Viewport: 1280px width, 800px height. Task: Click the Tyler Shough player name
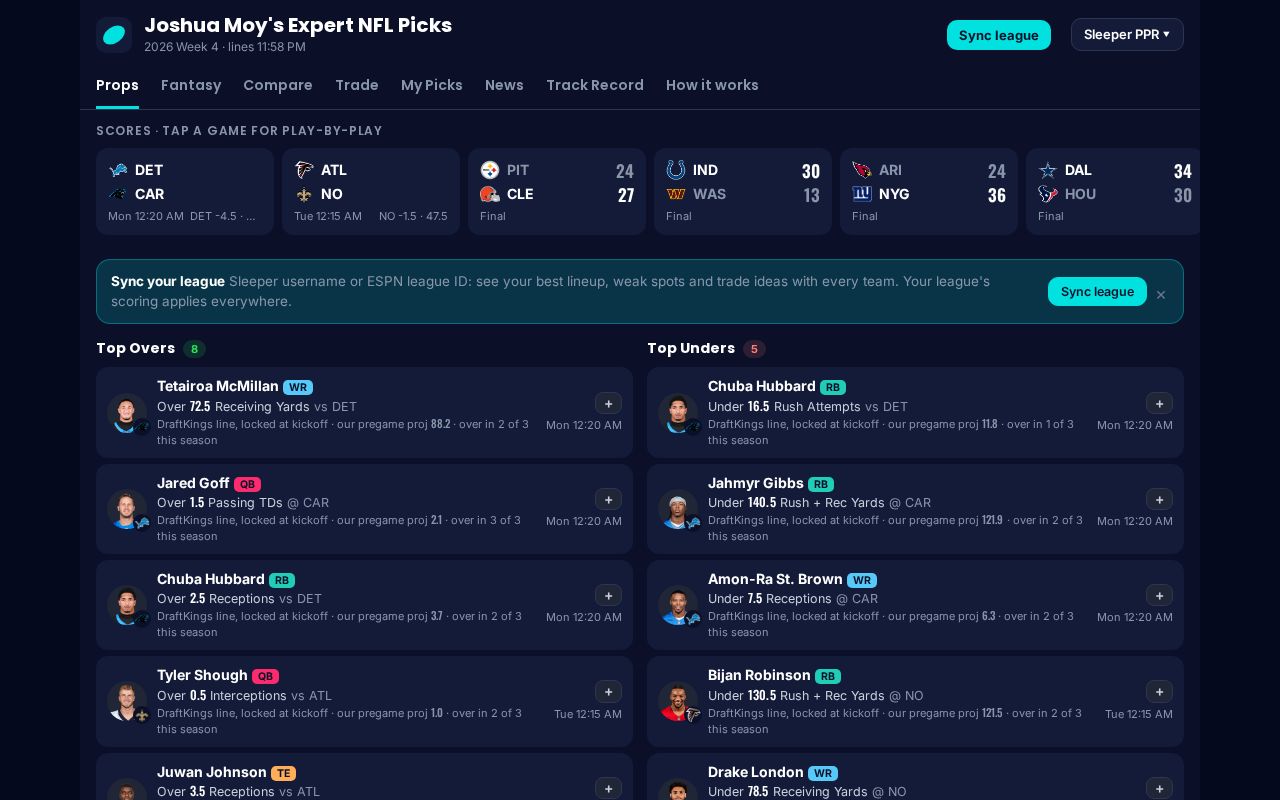[202, 675]
